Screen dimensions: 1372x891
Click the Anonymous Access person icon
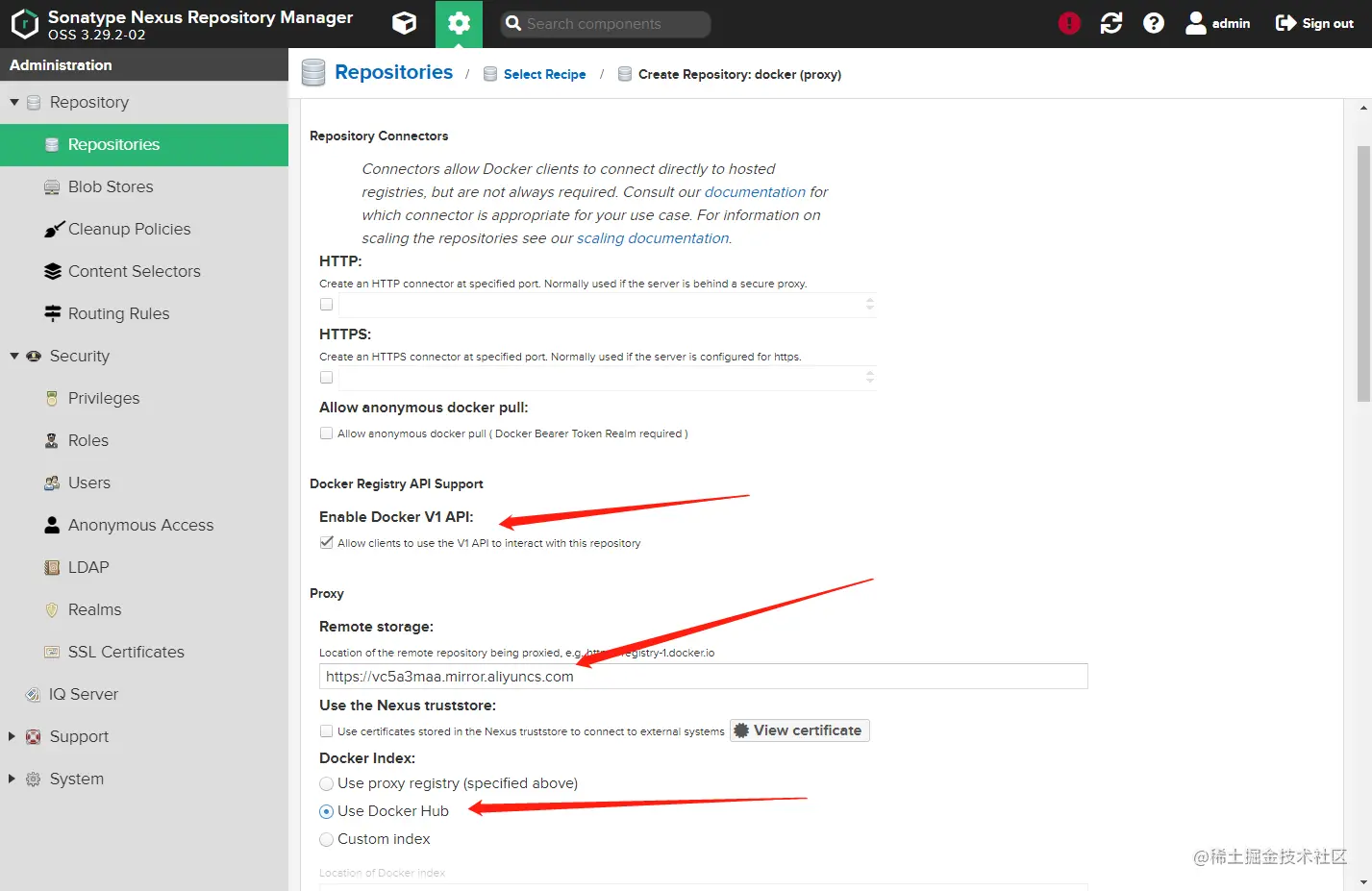[x=52, y=525]
